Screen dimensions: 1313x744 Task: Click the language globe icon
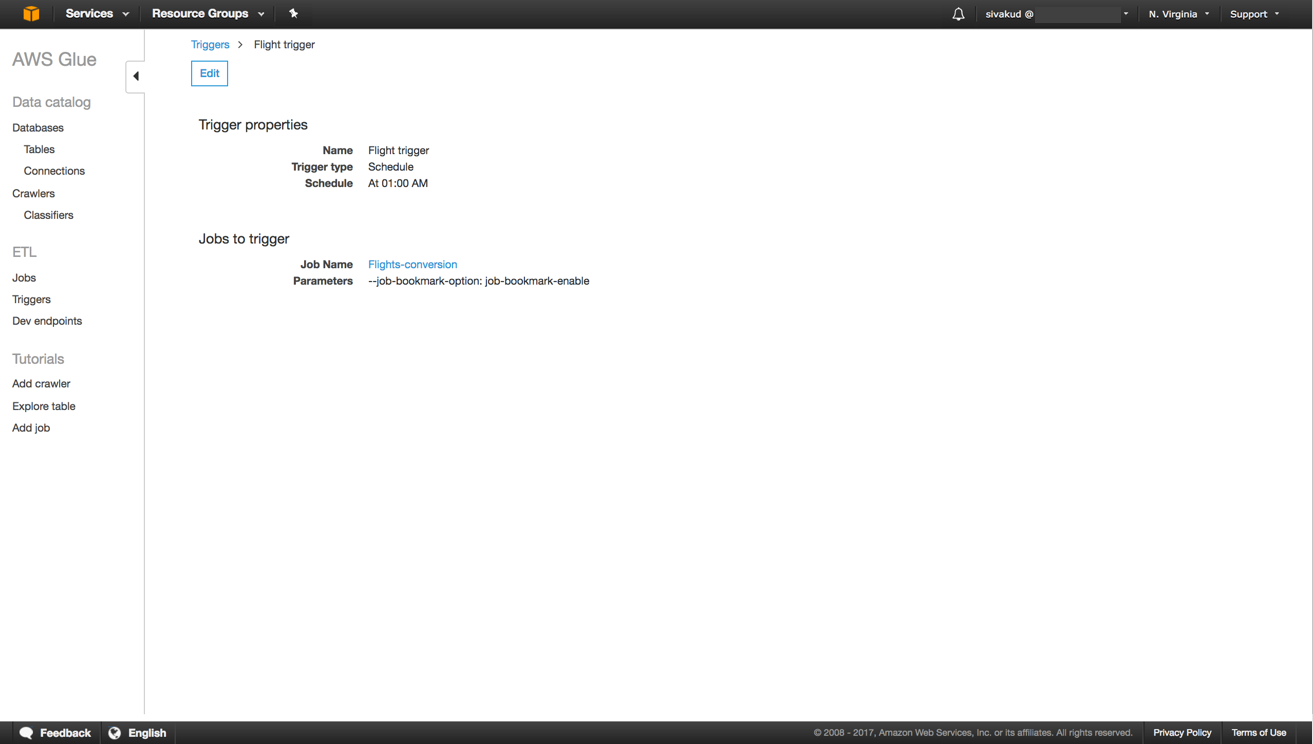click(115, 733)
